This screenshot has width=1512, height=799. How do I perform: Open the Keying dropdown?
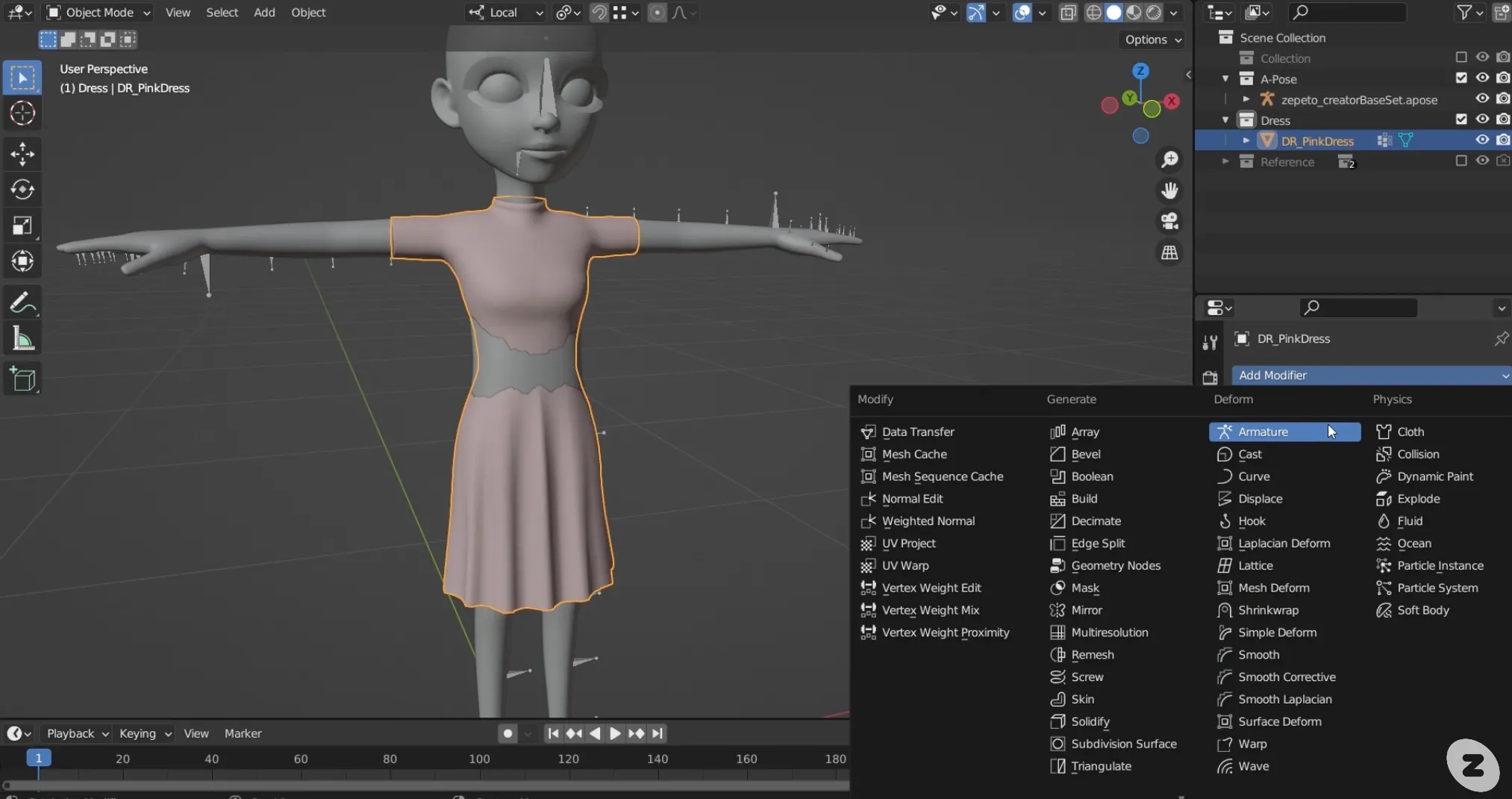coord(145,733)
